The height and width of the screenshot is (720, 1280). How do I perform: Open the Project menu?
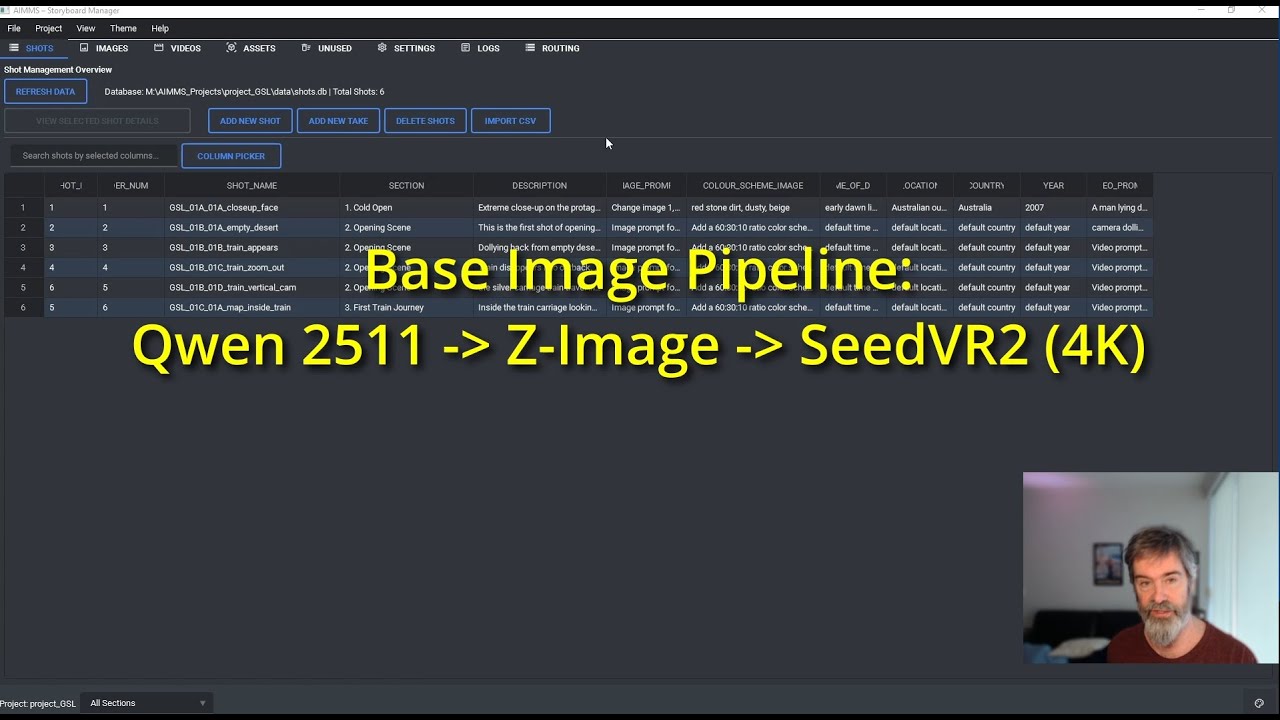coord(48,28)
